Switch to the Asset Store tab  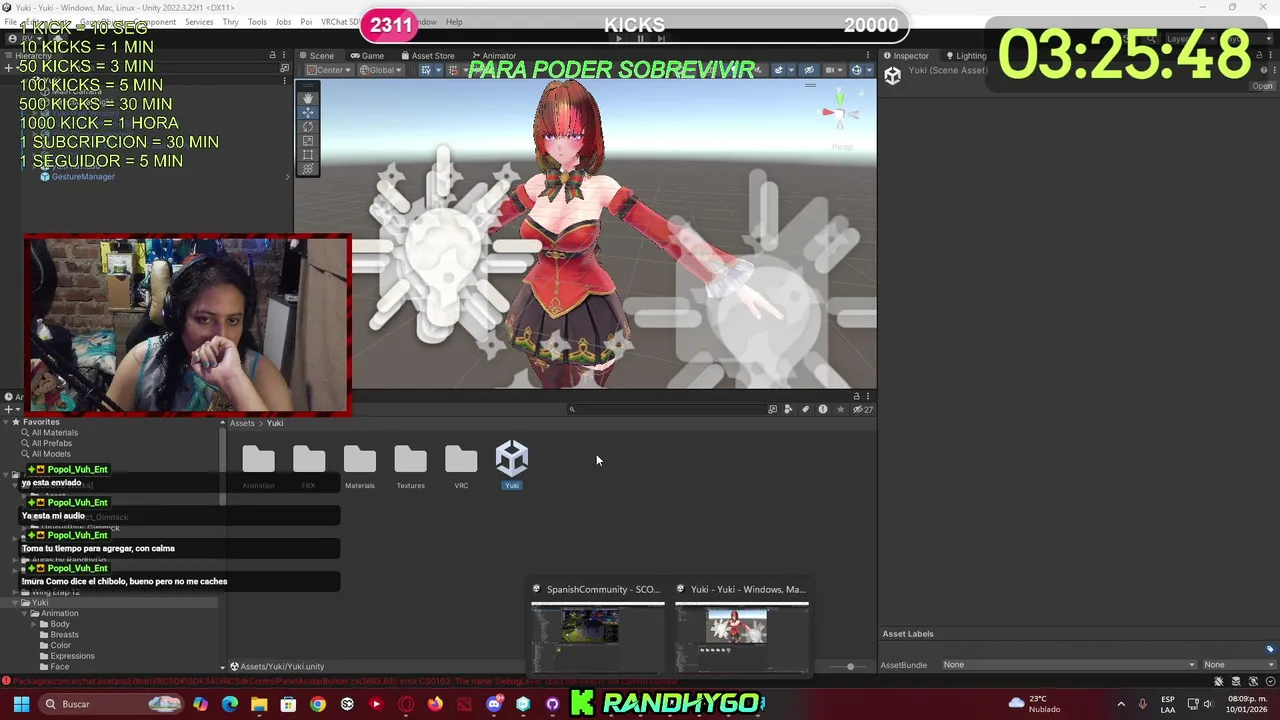tap(428, 55)
